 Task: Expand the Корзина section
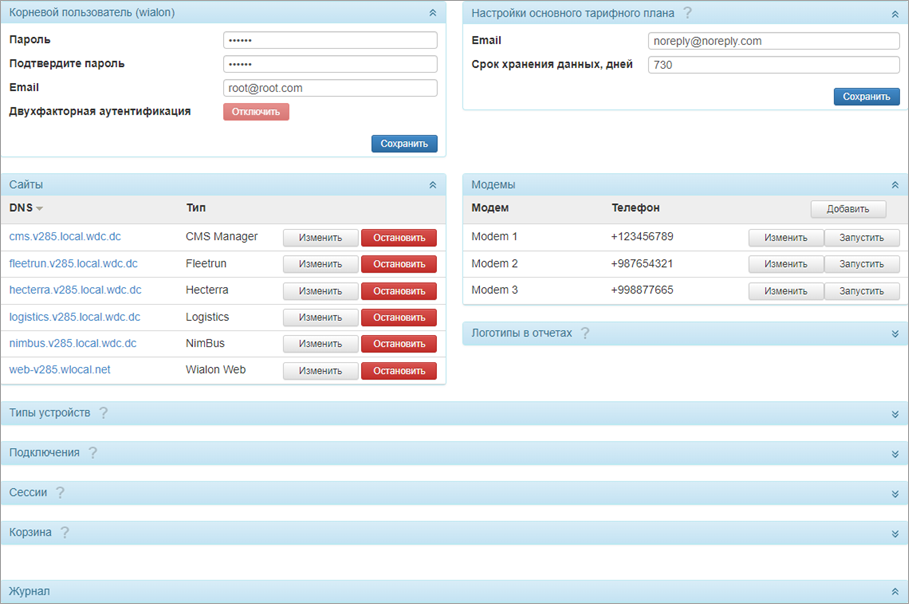(x=895, y=534)
